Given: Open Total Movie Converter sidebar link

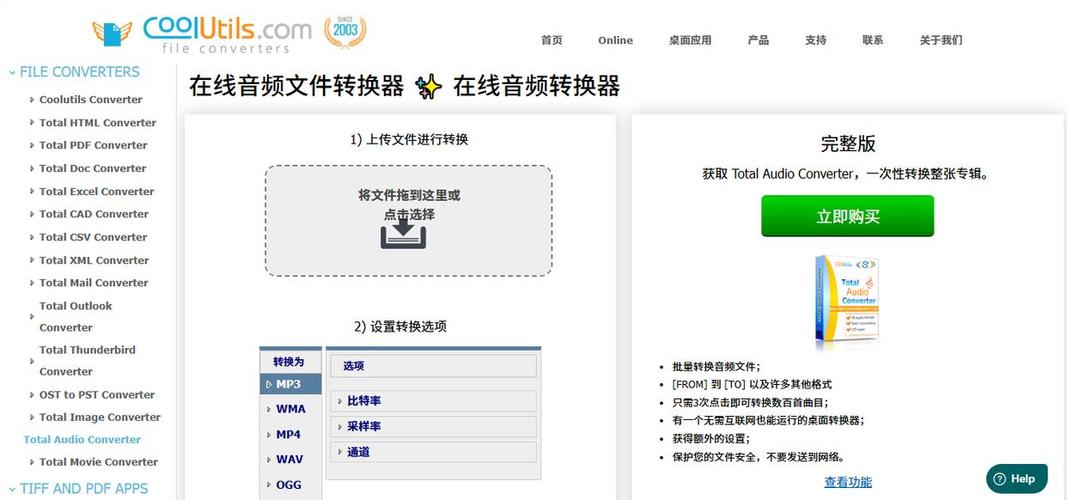Looking at the screenshot, I should tap(99, 462).
